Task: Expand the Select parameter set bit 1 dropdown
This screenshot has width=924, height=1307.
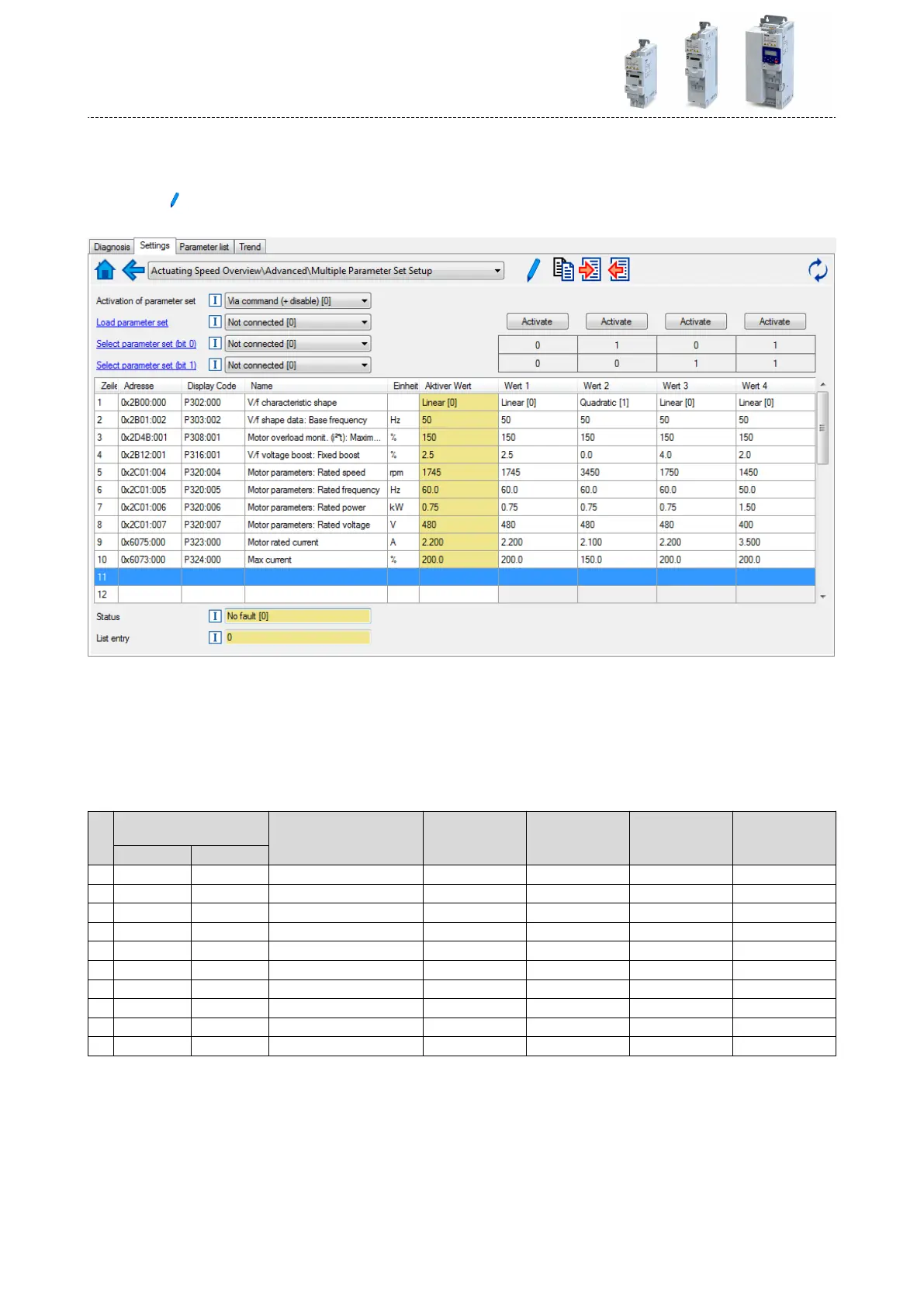Action: [x=364, y=366]
